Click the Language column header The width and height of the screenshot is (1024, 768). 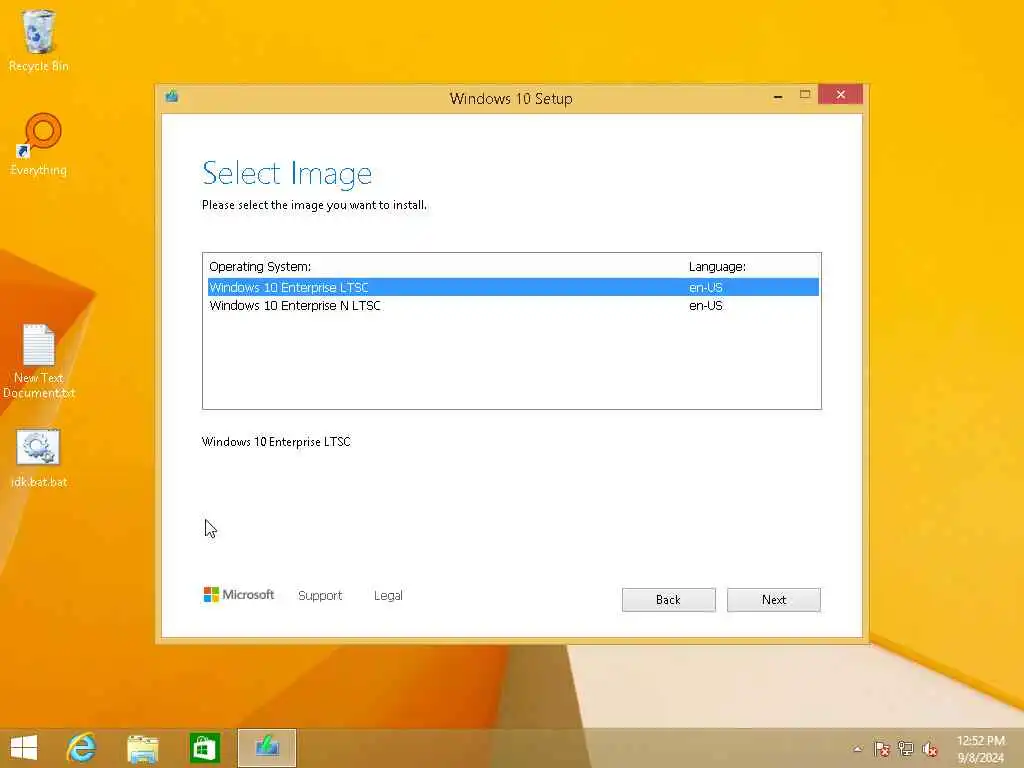point(717,266)
